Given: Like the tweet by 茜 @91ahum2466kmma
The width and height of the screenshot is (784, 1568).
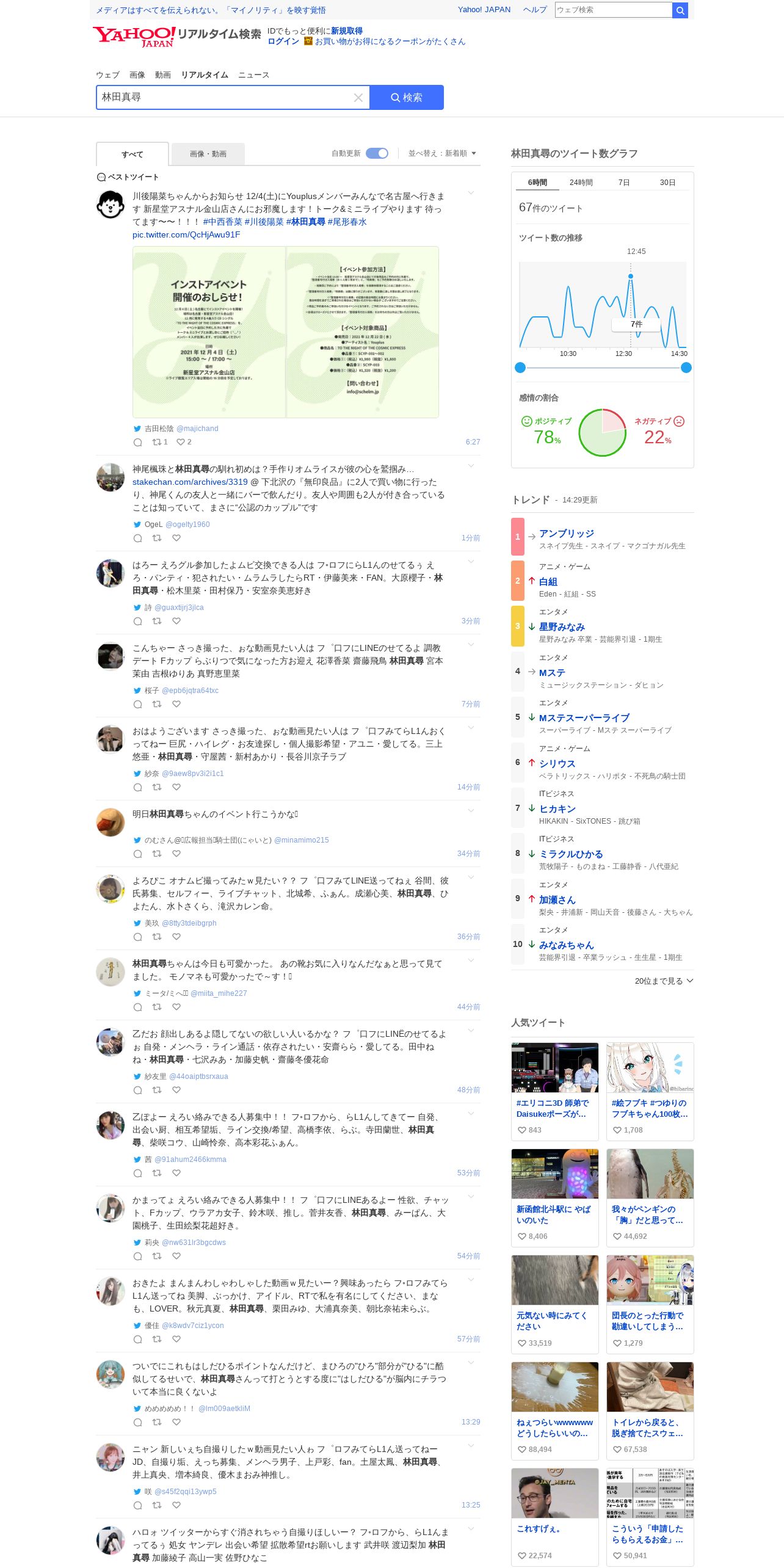Looking at the screenshot, I should (176, 1173).
